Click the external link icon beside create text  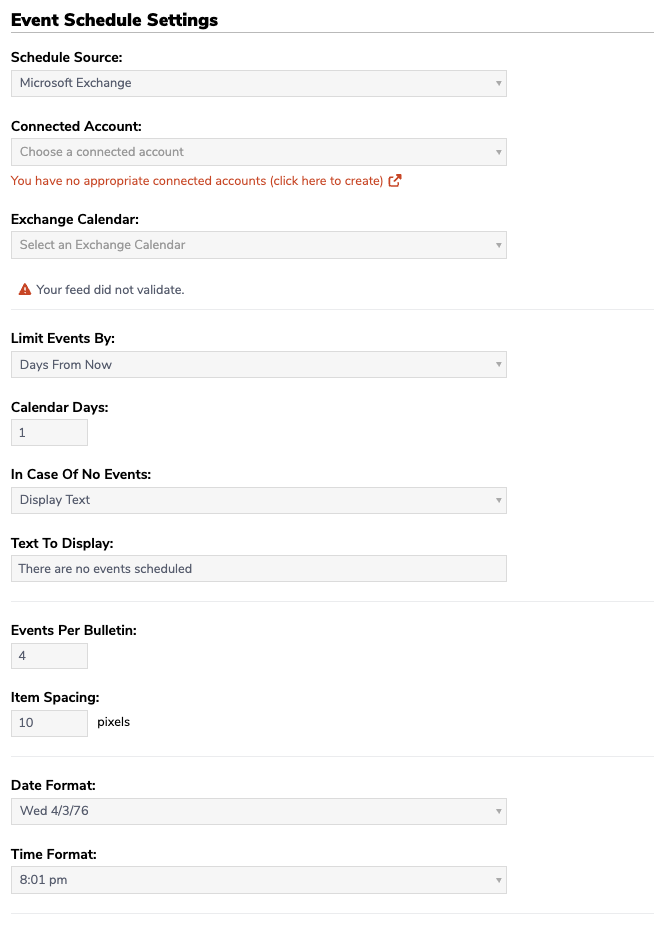tap(395, 180)
